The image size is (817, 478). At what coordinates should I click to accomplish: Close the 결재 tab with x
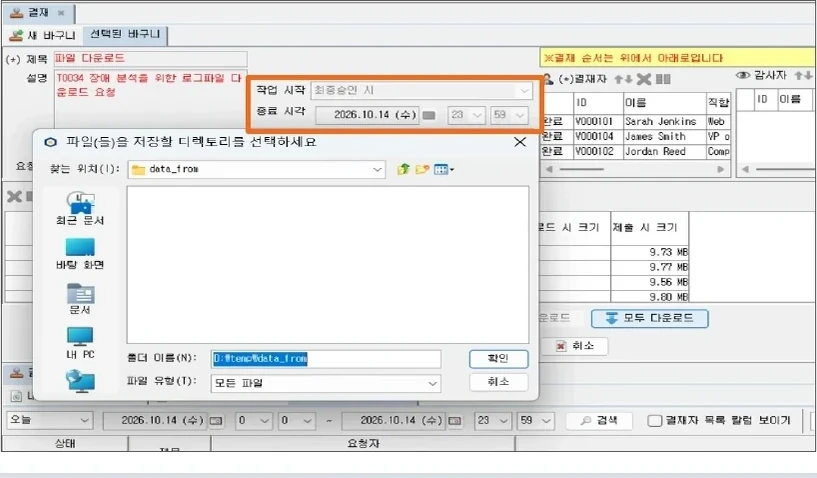[61, 13]
